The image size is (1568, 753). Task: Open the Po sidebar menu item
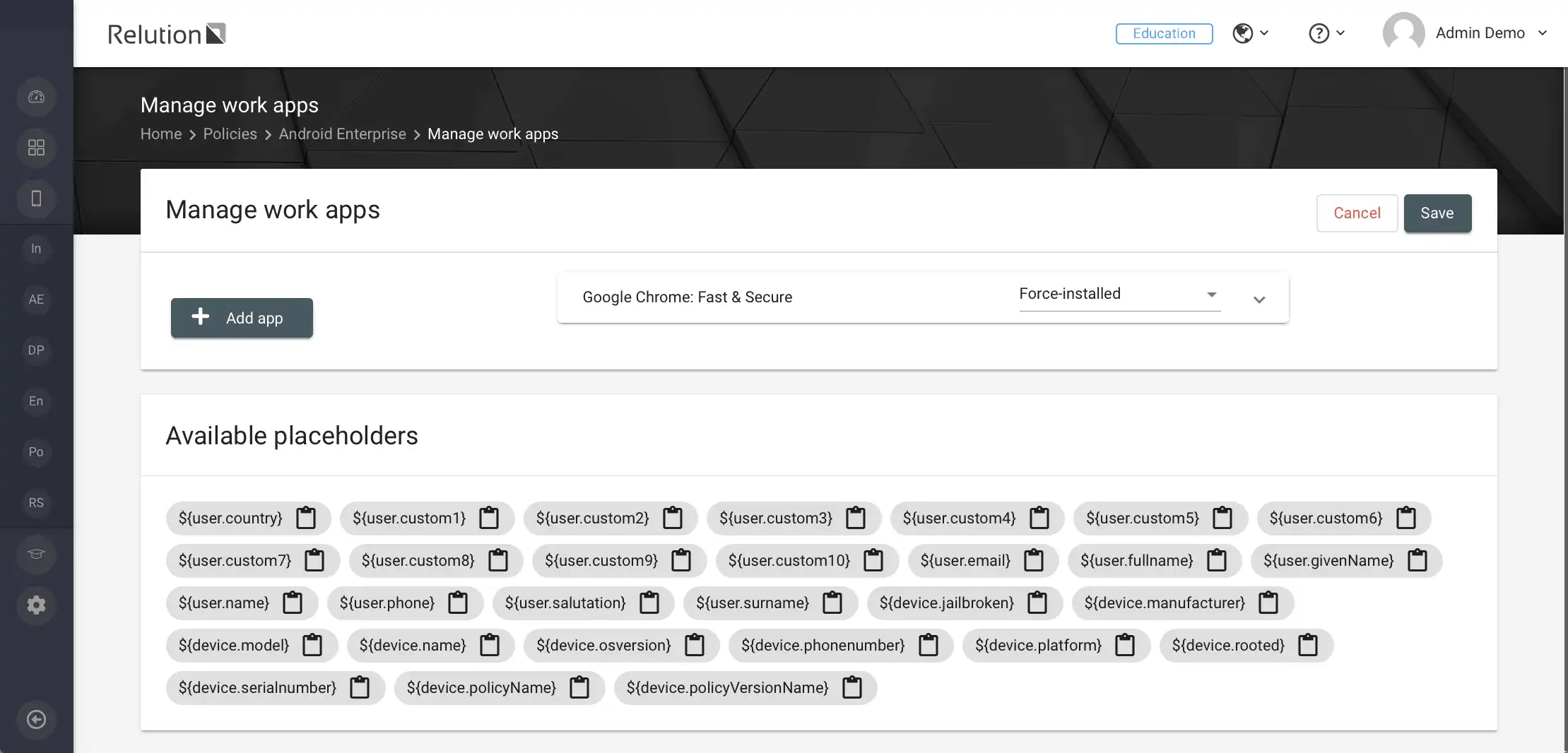coord(36,452)
